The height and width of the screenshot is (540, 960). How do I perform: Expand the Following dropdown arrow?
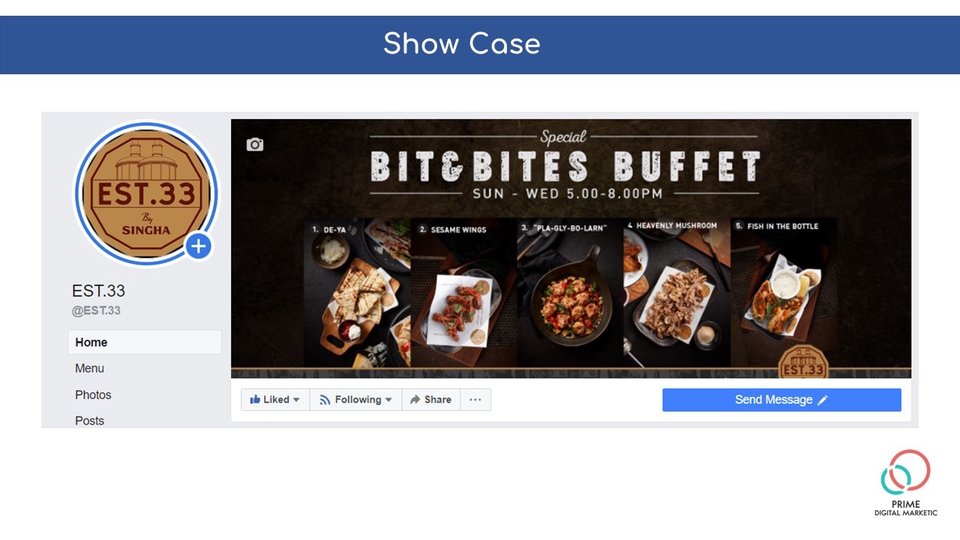(388, 400)
